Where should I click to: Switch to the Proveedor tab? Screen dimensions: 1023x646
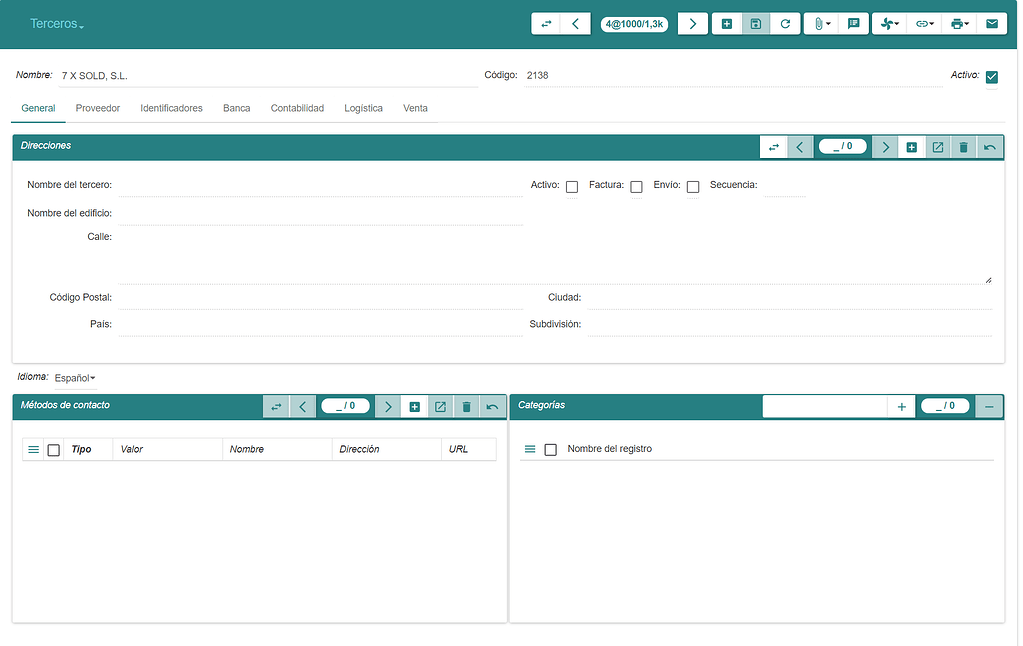97,108
